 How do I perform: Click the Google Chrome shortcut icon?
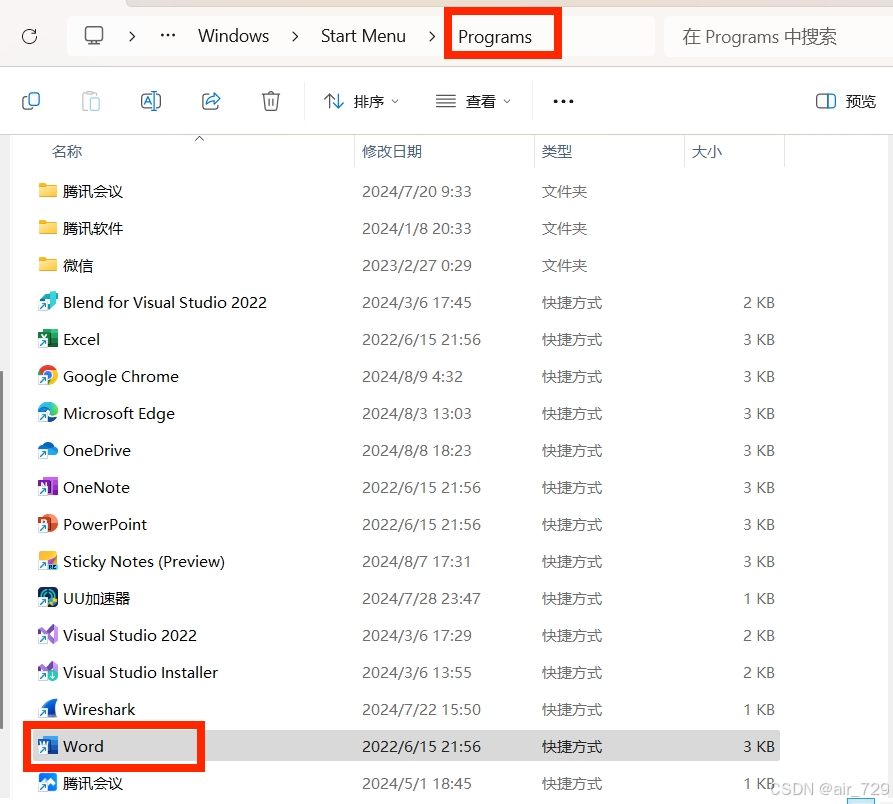point(48,376)
